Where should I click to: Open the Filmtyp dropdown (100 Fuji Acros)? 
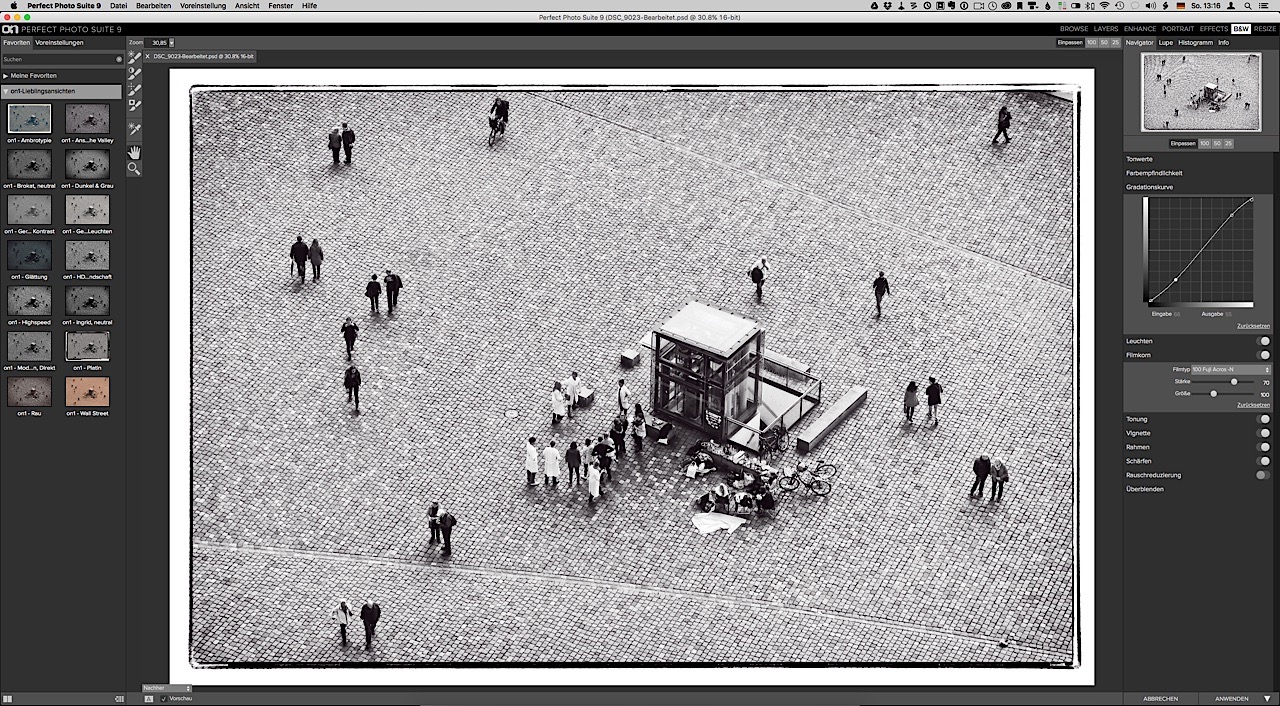point(1230,370)
